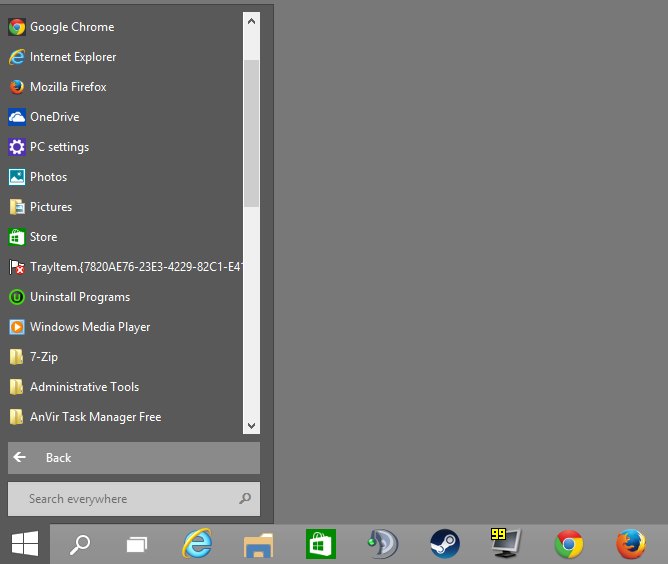The image size is (668, 564).
Task: Go Back to the main start menu
Action: pyautogui.click(x=134, y=458)
